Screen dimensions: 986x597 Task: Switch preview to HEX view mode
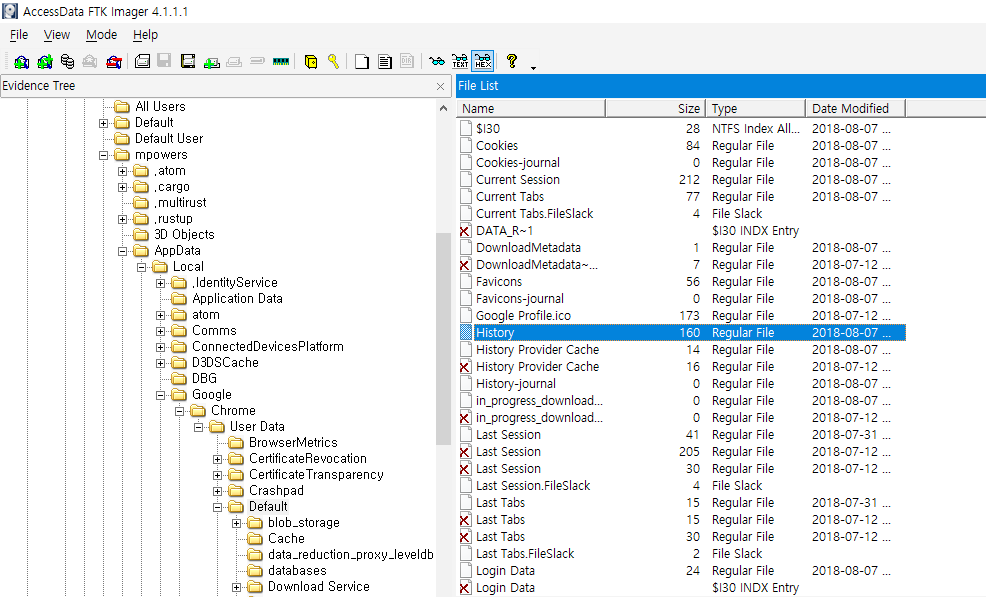(x=483, y=61)
